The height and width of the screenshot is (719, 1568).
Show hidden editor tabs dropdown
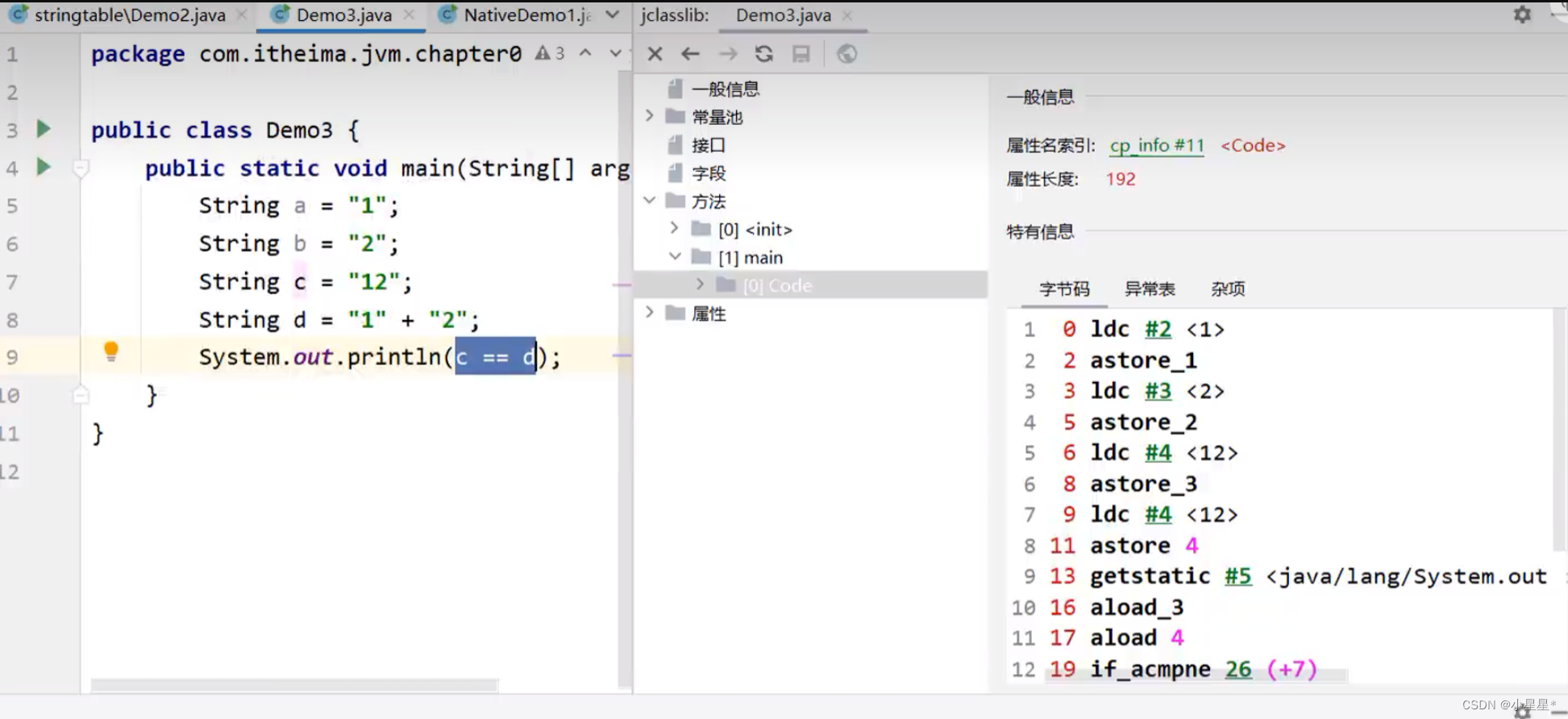tap(613, 15)
